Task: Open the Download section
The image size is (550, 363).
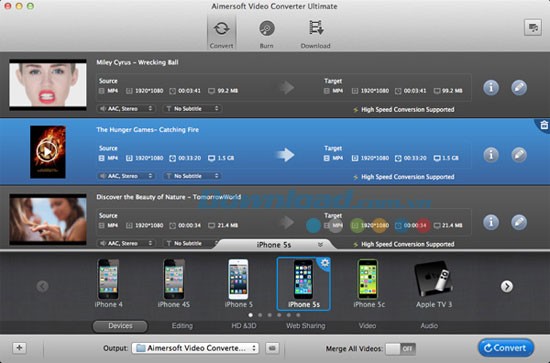Action: (x=315, y=34)
